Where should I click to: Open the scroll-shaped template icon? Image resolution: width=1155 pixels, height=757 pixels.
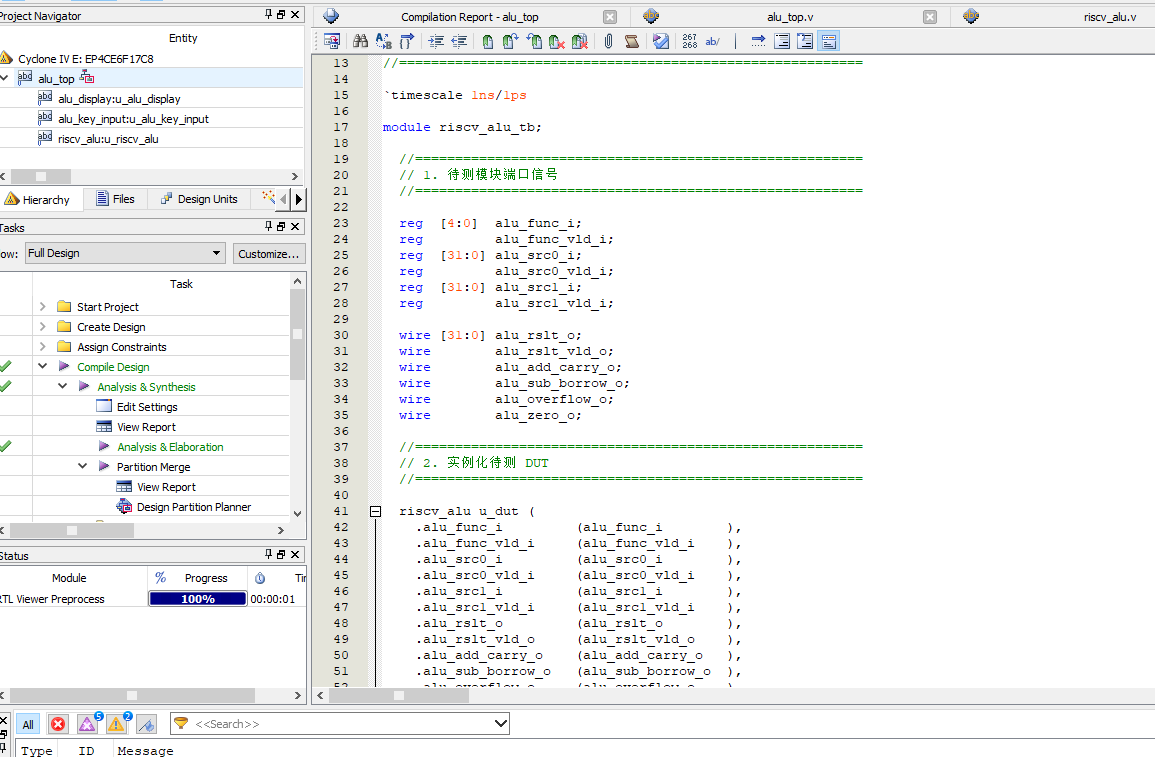click(631, 41)
